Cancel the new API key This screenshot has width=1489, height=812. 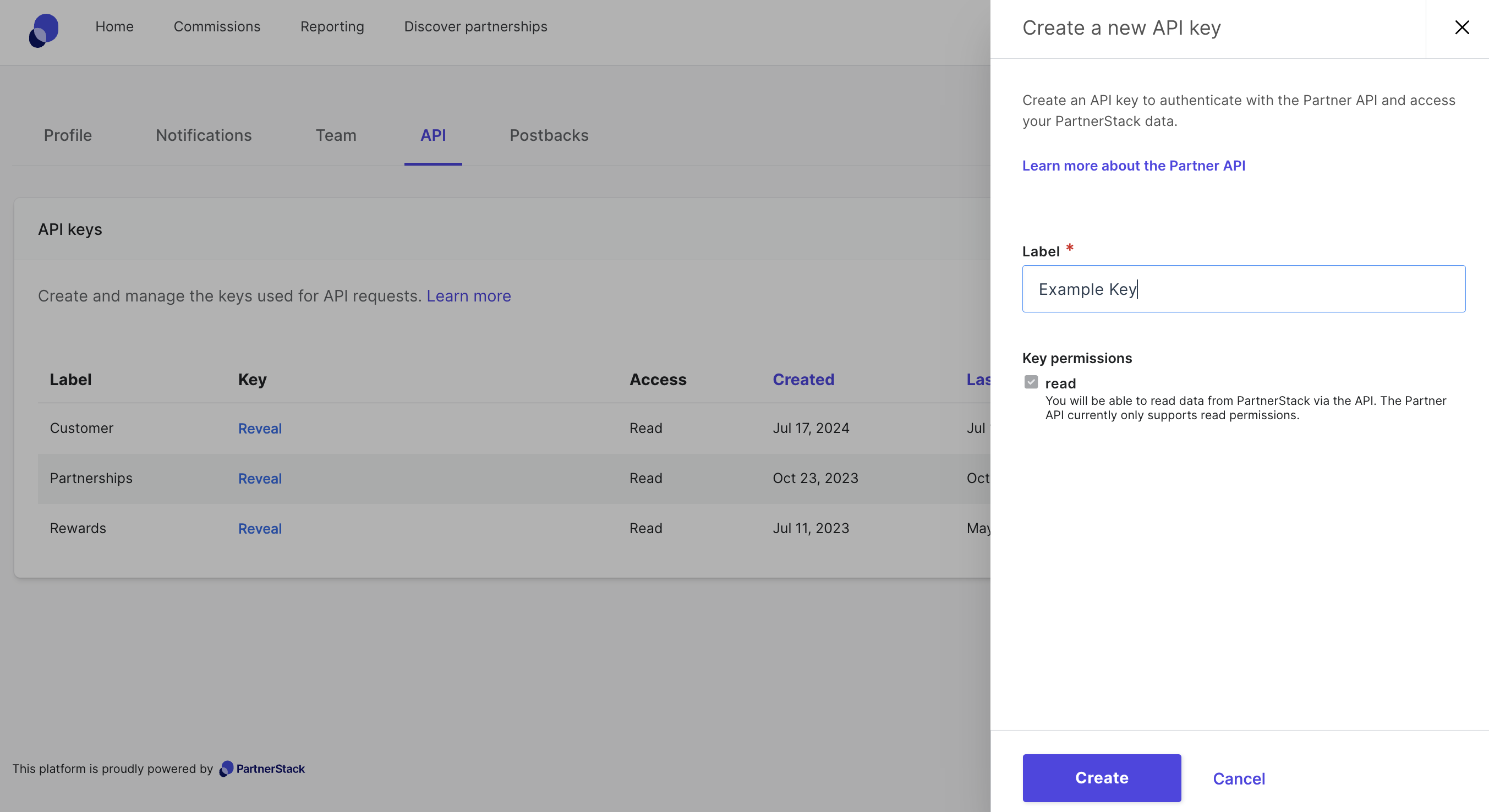[1238, 778]
